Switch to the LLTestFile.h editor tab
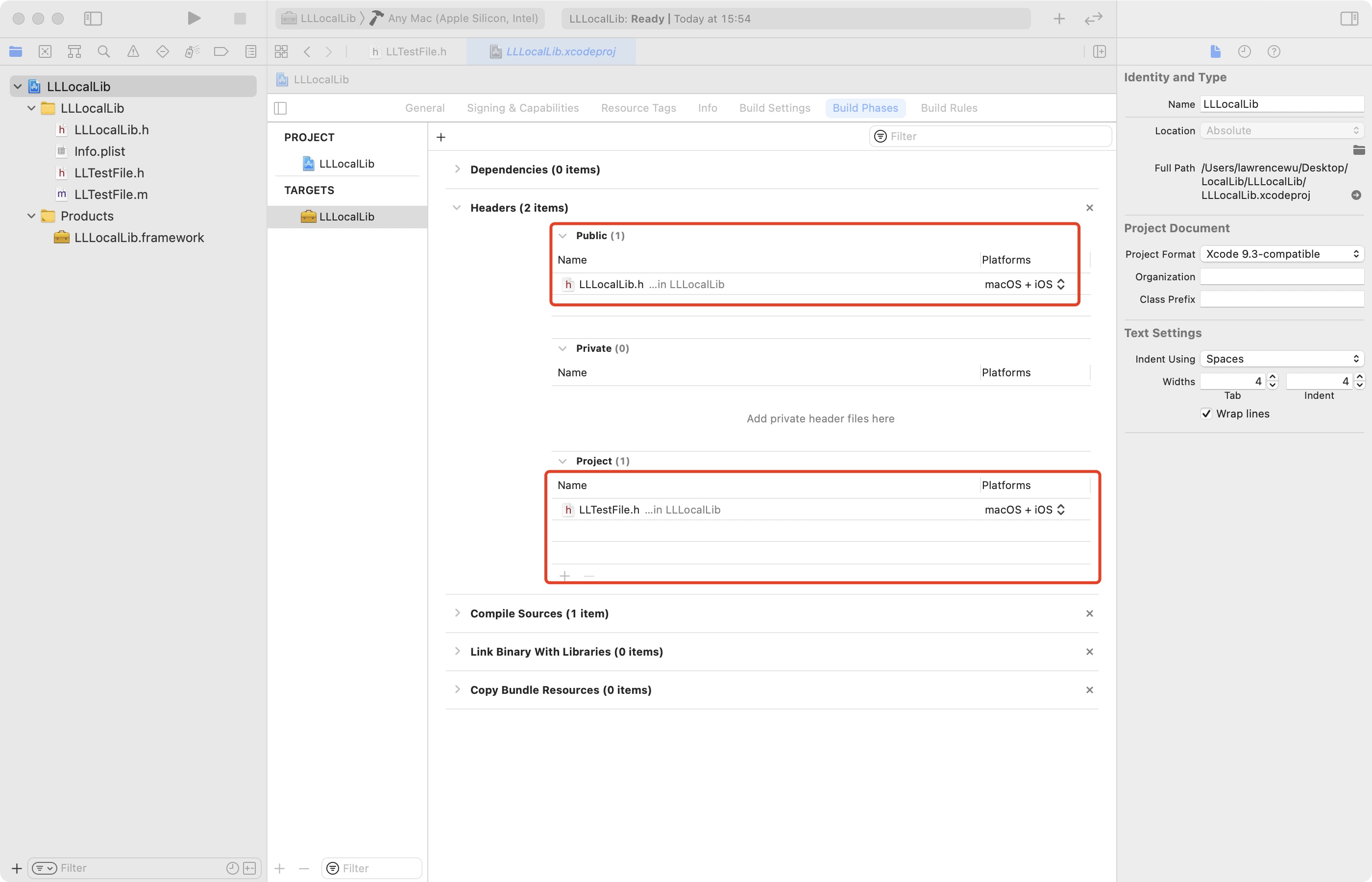The height and width of the screenshot is (882, 1372). (x=409, y=51)
